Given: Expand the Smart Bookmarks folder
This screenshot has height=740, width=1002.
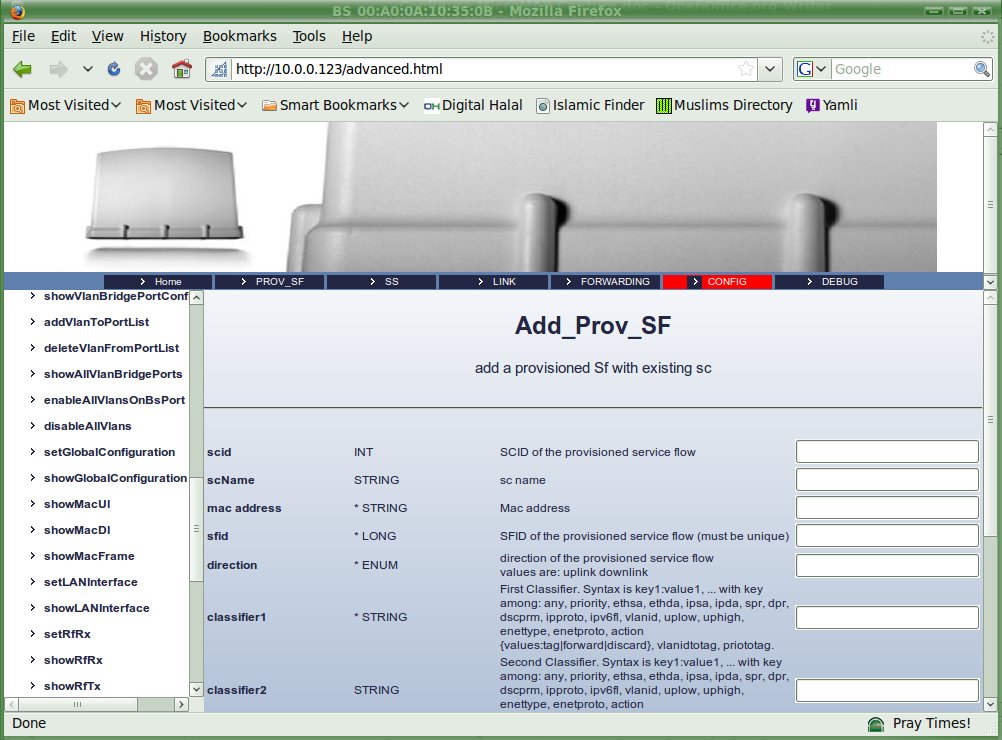Looking at the screenshot, I should coord(335,105).
